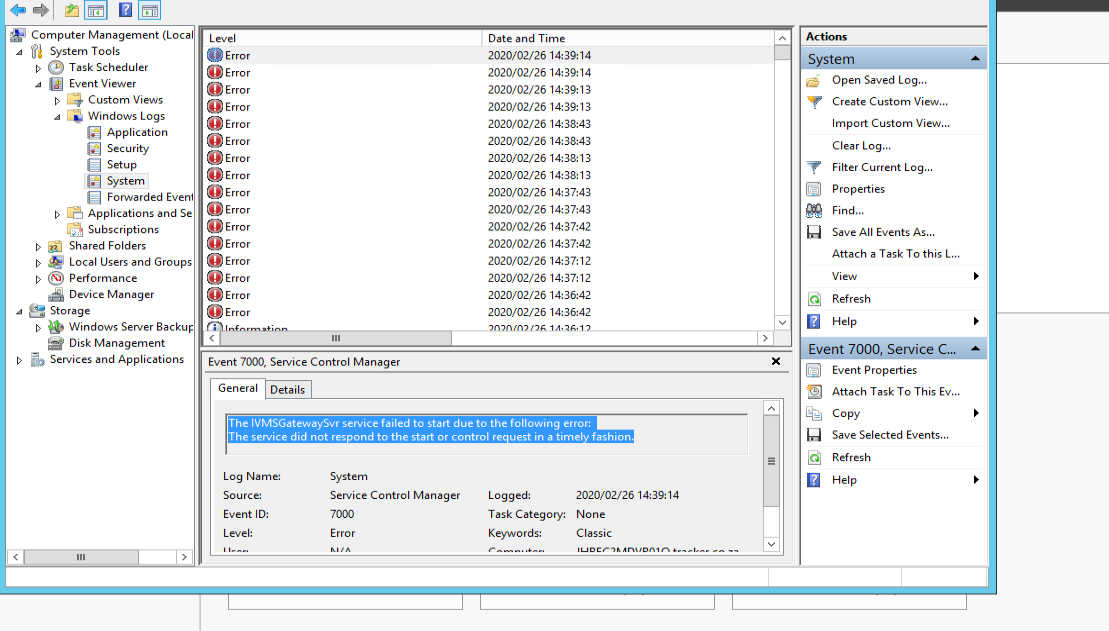Image resolution: width=1109 pixels, height=631 pixels.
Task: Click the Create Custom View funnel icon
Action: [x=814, y=102]
